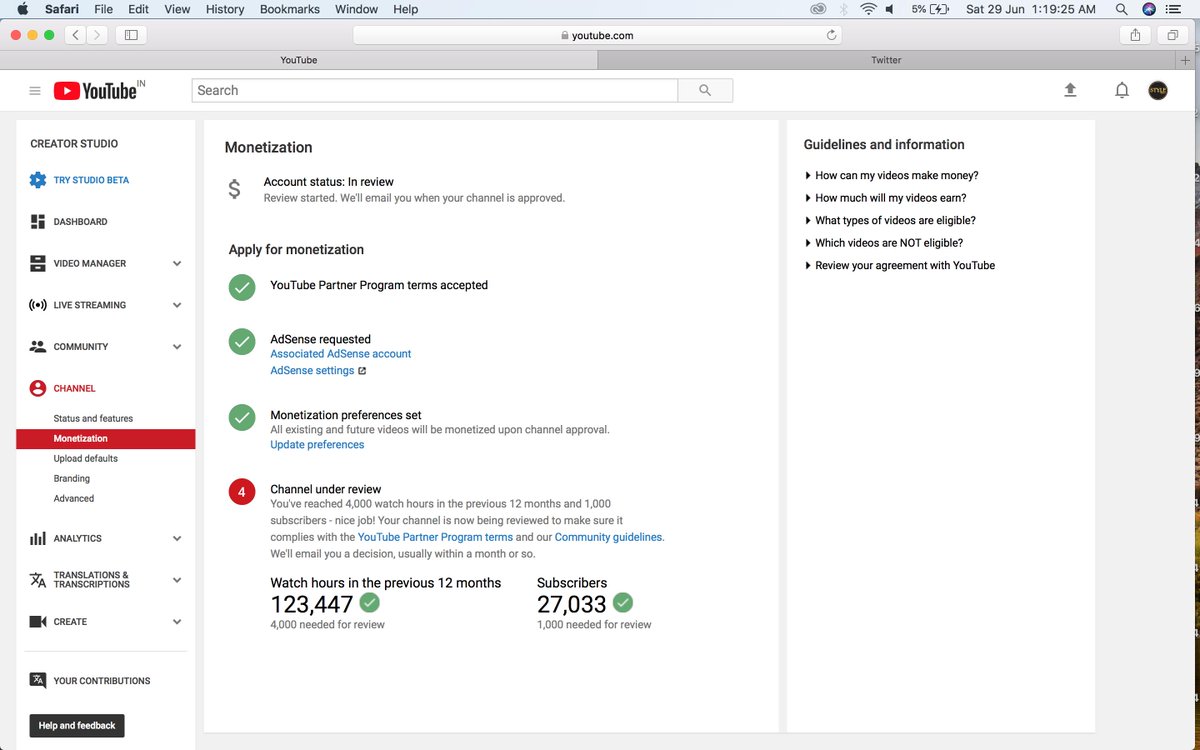Click Safari back navigation arrow
Image resolution: width=1200 pixels, height=750 pixels.
pos(77,35)
